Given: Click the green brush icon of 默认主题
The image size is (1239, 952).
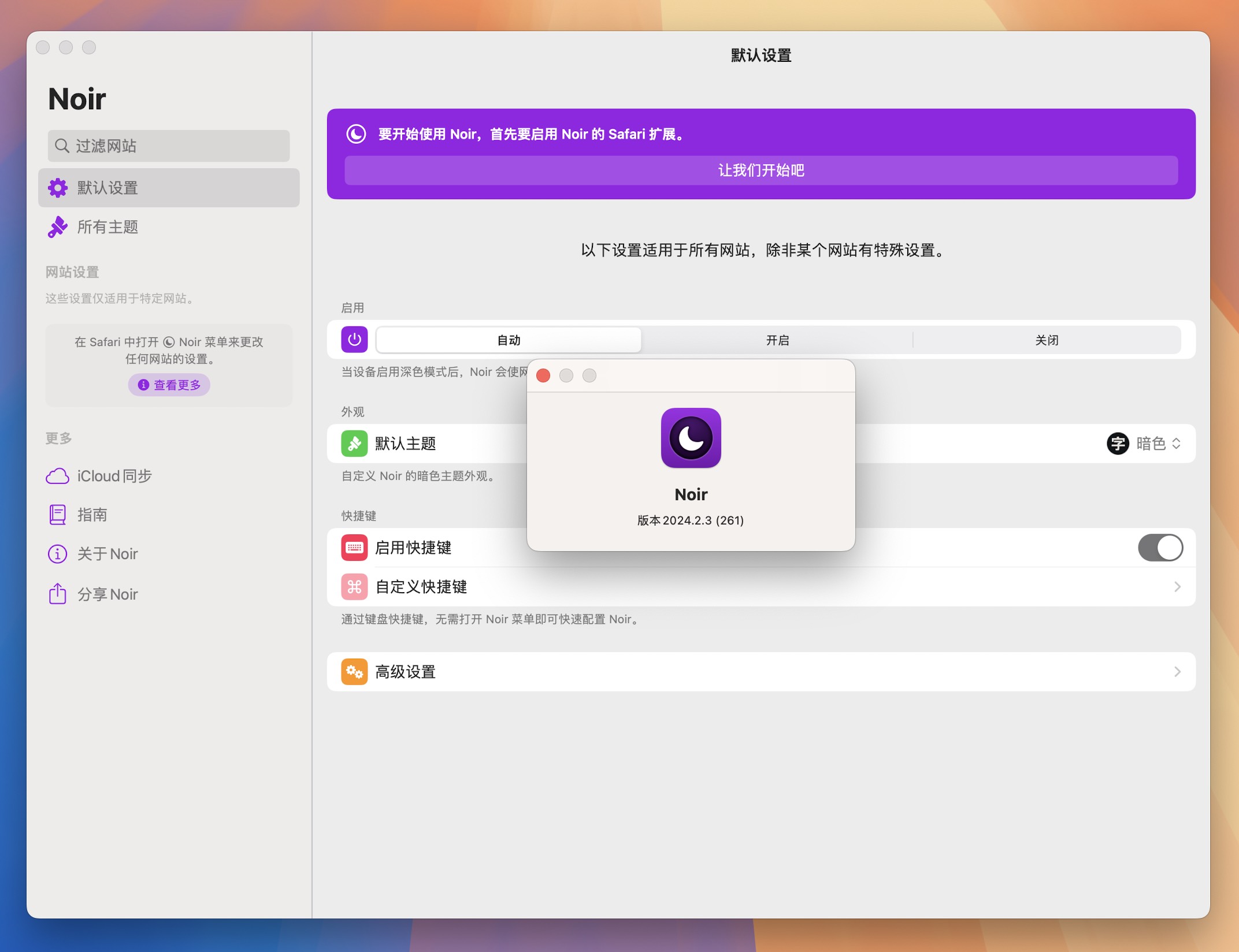Looking at the screenshot, I should pos(354,444).
